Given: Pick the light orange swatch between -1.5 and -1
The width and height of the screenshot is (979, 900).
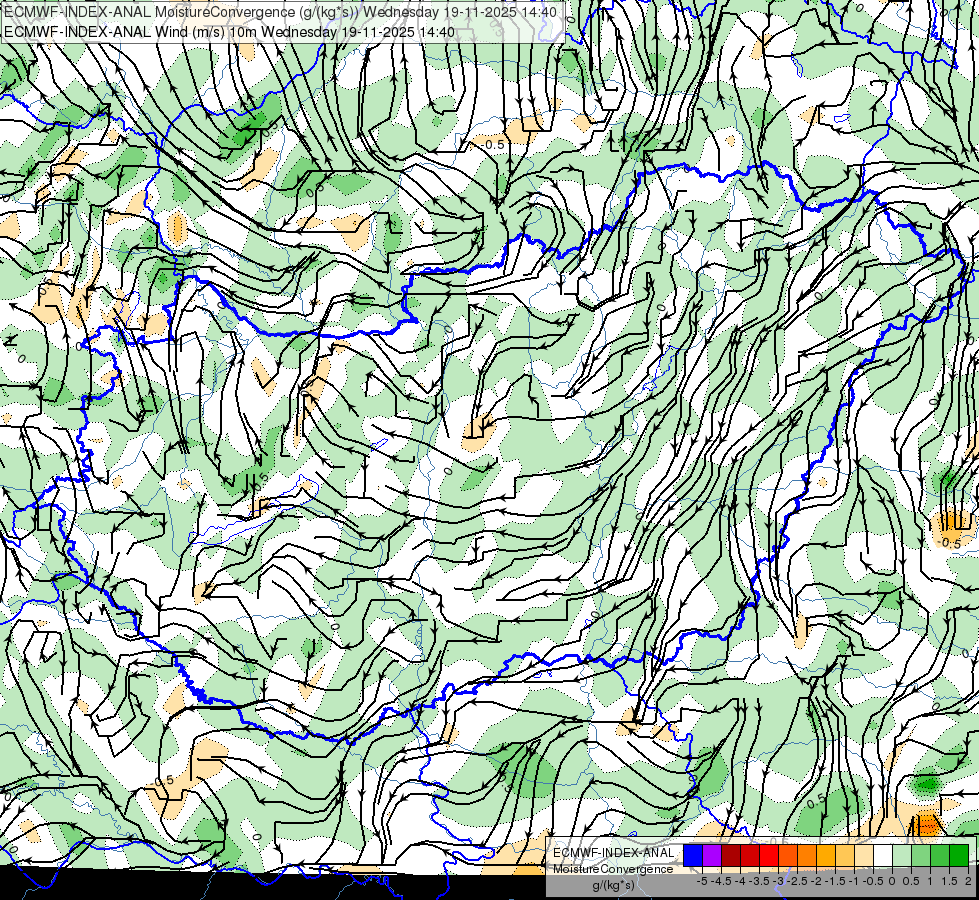Looking at the screenshot, I should click(845, 855).
